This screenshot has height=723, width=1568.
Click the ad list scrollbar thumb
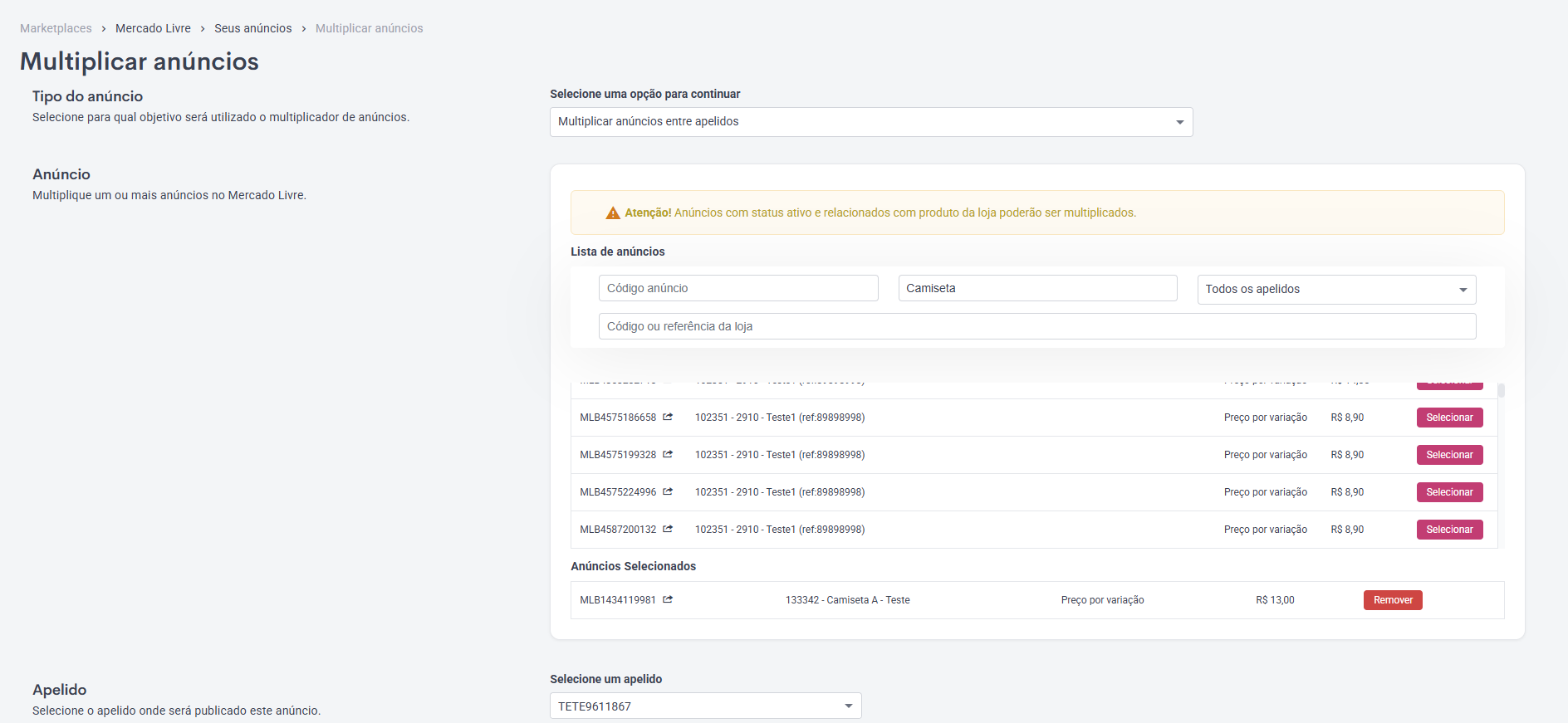coord(1502,389)
